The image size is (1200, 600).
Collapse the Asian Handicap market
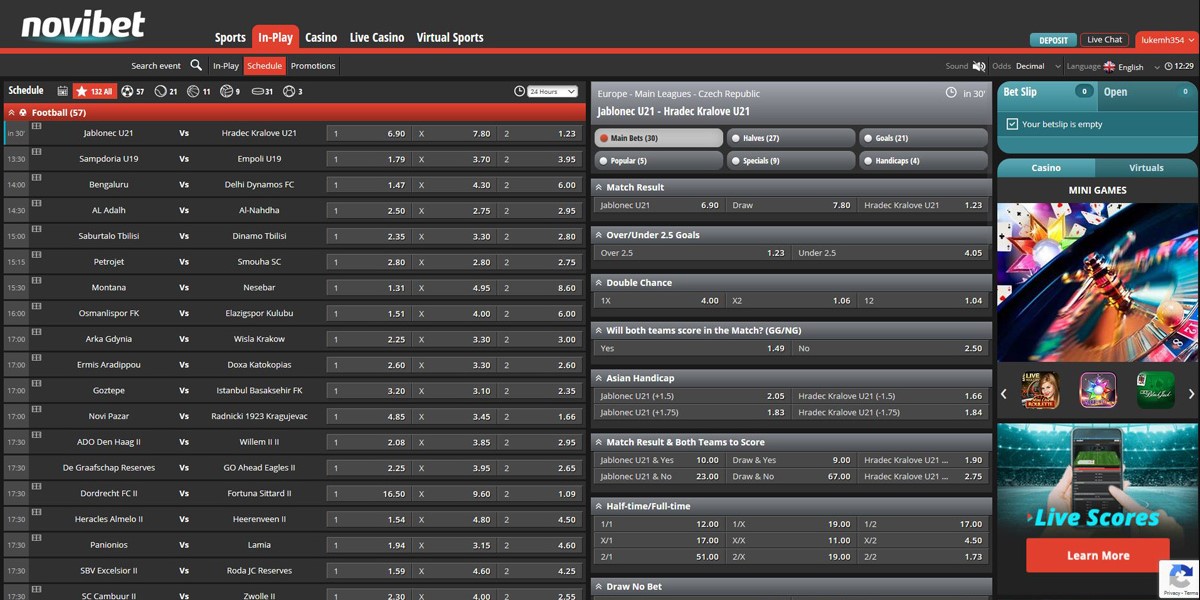click(x=792, y=378)
